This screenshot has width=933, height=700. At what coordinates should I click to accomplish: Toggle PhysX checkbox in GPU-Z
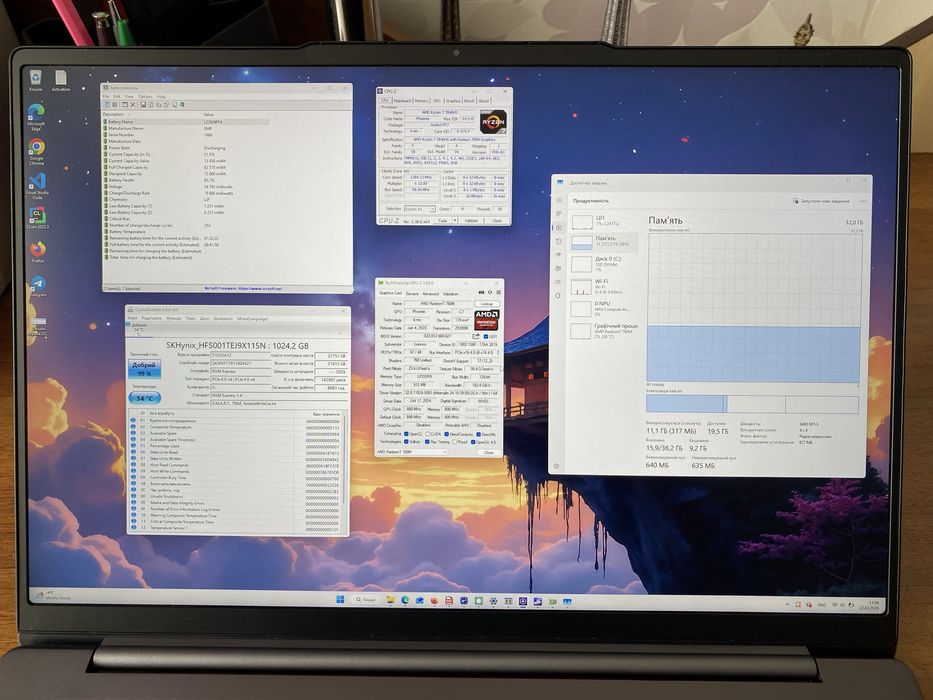click(x=454, y=442)
